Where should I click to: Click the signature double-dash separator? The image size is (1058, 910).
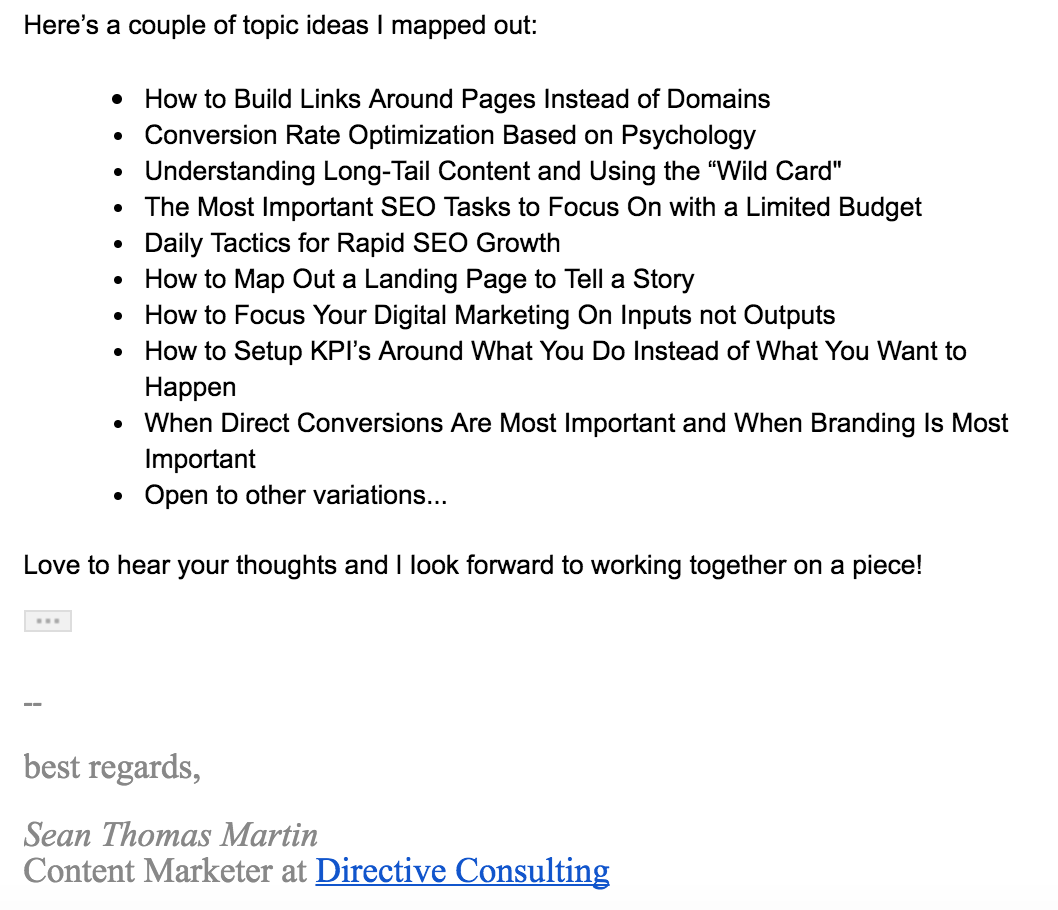(33, 703)
